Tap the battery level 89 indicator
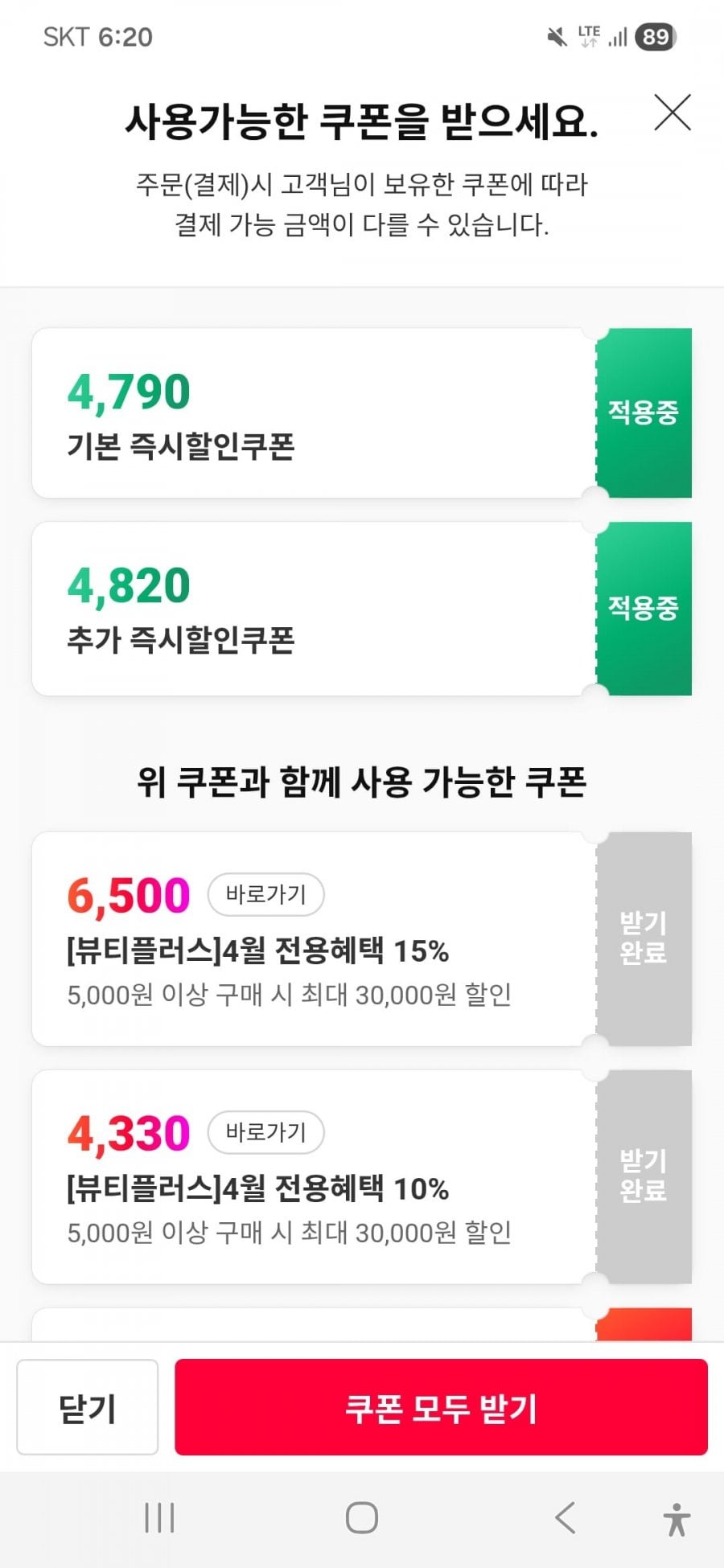Image resolution: width=724 pixels, height=1568 pixels. tap(656, 37)
